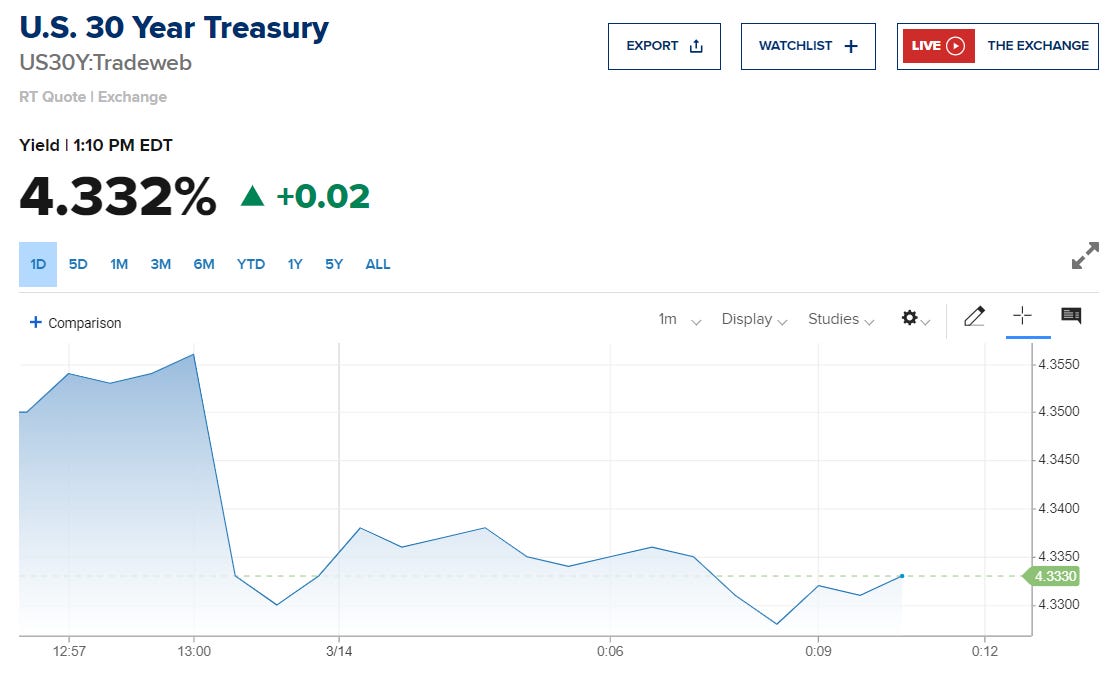Show the ALL time range
The height and width of the screenshot is (688, 1114).
coord(378,264)
